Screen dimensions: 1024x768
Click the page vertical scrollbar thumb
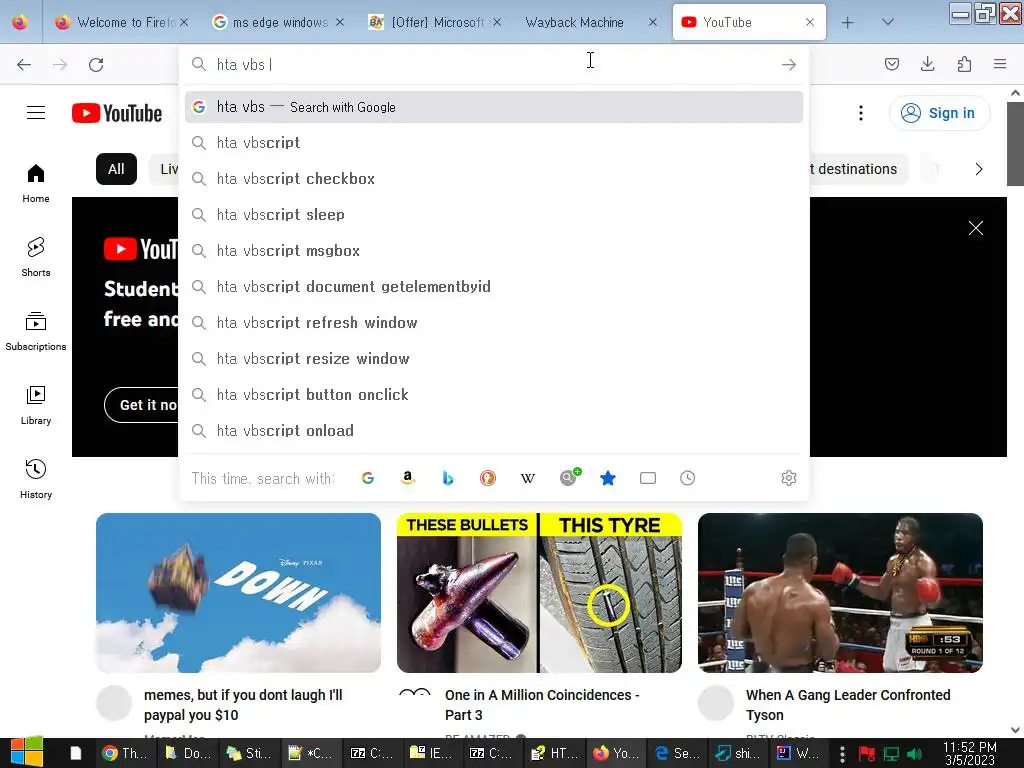[x=1015, y=144]
